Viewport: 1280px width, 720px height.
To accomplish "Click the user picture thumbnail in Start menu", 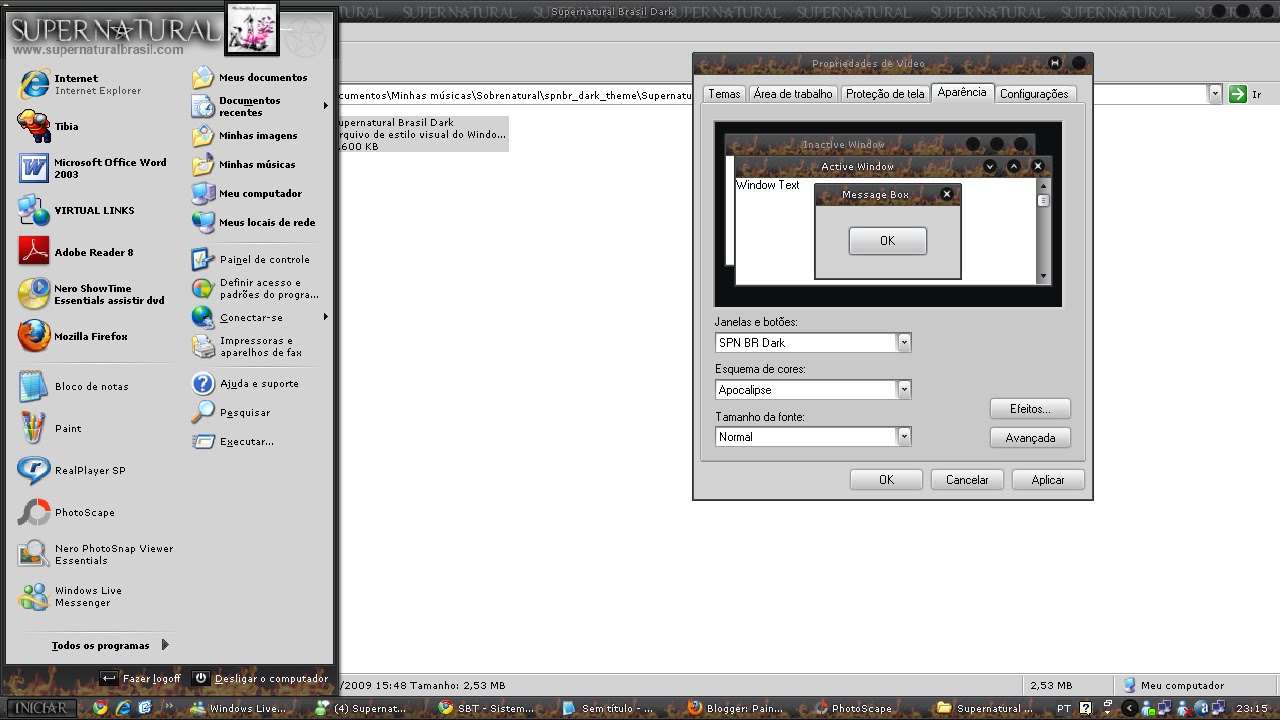I will 251,28.
